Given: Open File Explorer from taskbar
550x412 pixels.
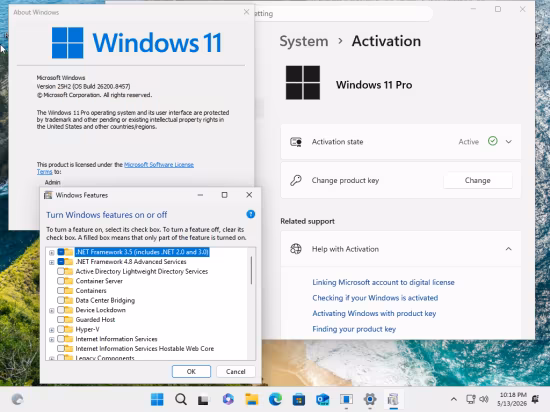Looking at the screenshot, I should point(251,399).
